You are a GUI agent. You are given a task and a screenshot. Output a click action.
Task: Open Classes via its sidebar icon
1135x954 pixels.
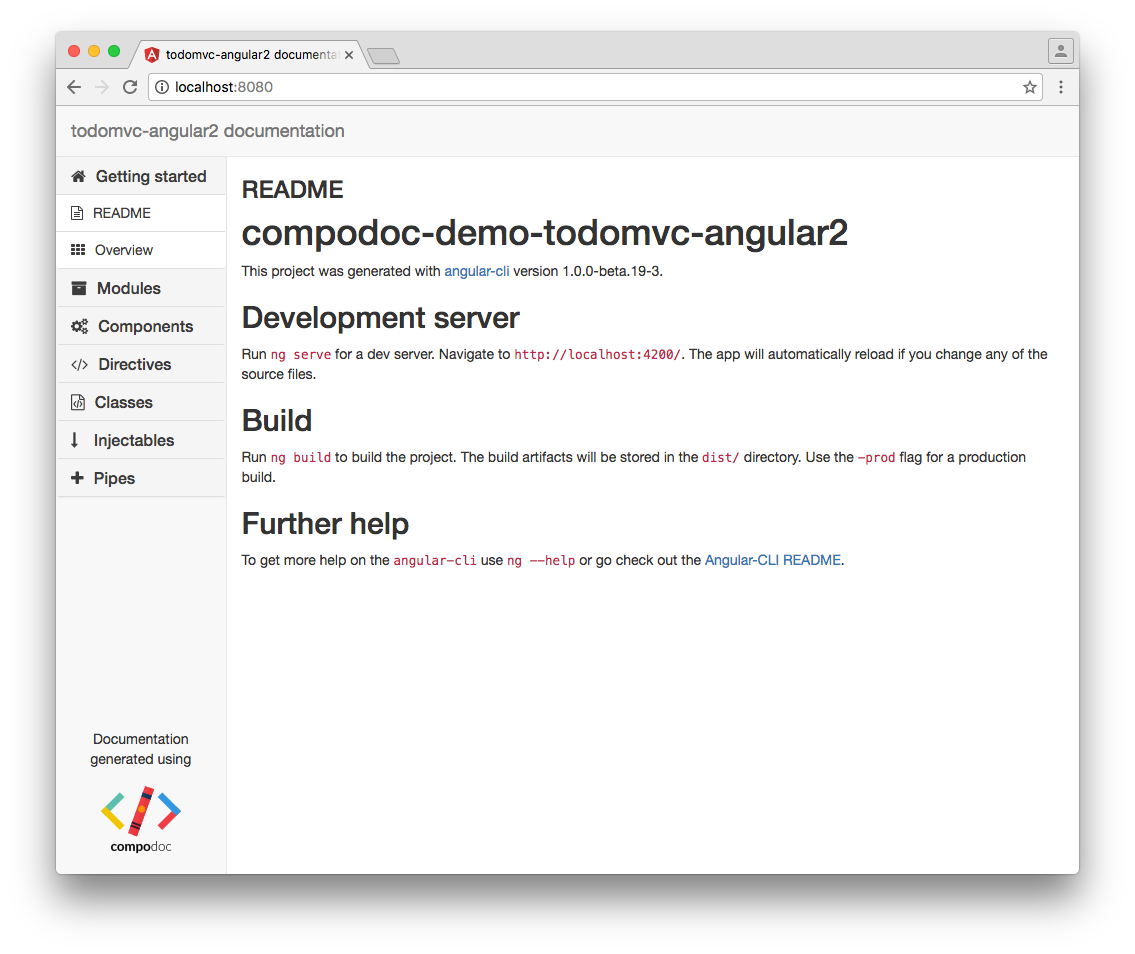coord(78,402)
